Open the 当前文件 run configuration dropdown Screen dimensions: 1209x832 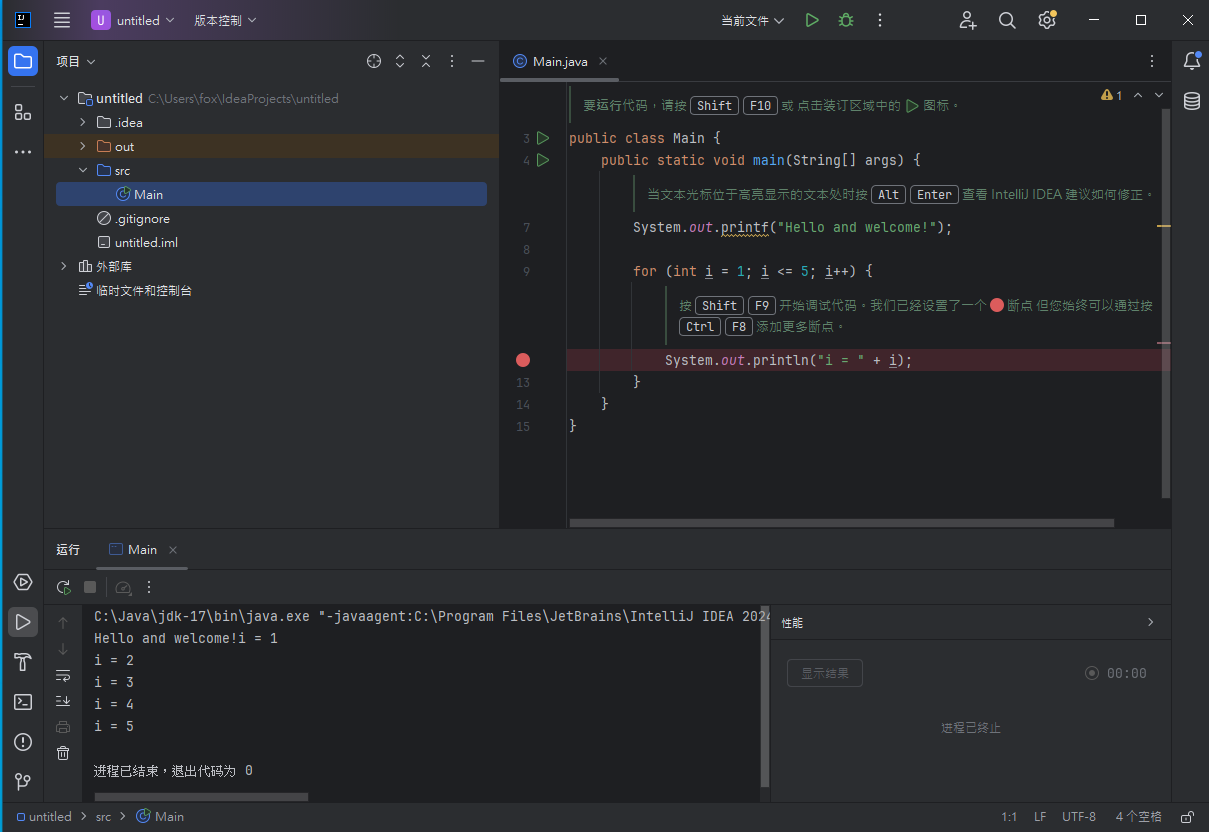(x=753, y=20)
